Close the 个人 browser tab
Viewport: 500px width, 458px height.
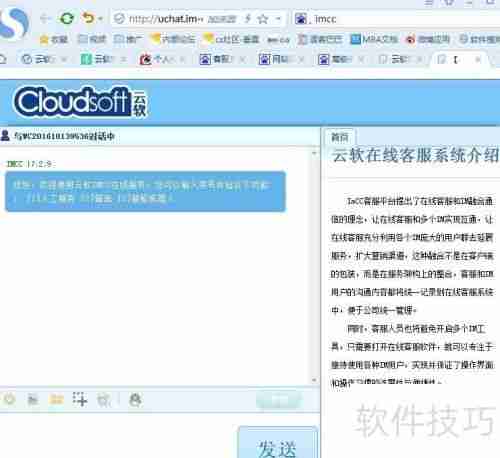pos(183,60)
